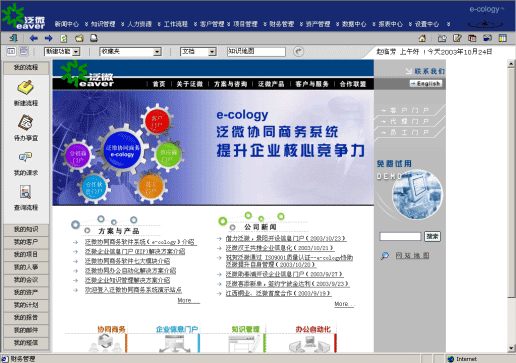Click the home house icon in toolbar
This screenshot has height=363, width=516.
[x=422, y=38]
